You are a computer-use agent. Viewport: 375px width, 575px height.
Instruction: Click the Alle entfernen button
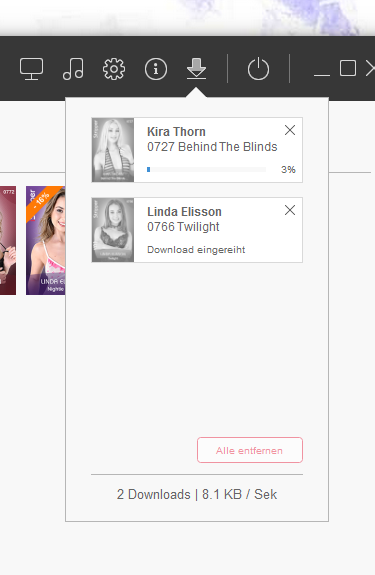click(250, 450)
